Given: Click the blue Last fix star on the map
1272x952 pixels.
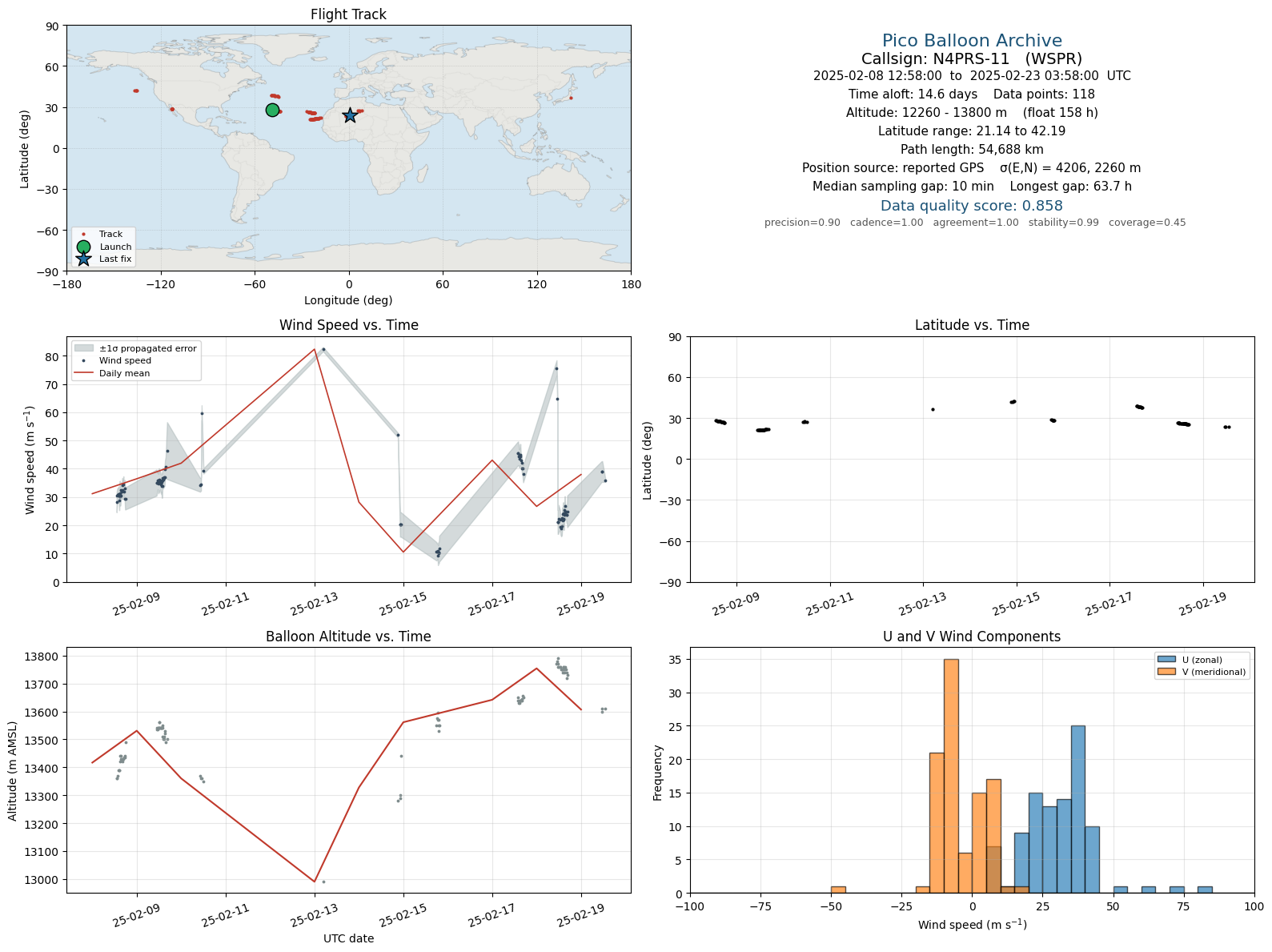Looking at the screenshot, I should (x=350, y=116).
